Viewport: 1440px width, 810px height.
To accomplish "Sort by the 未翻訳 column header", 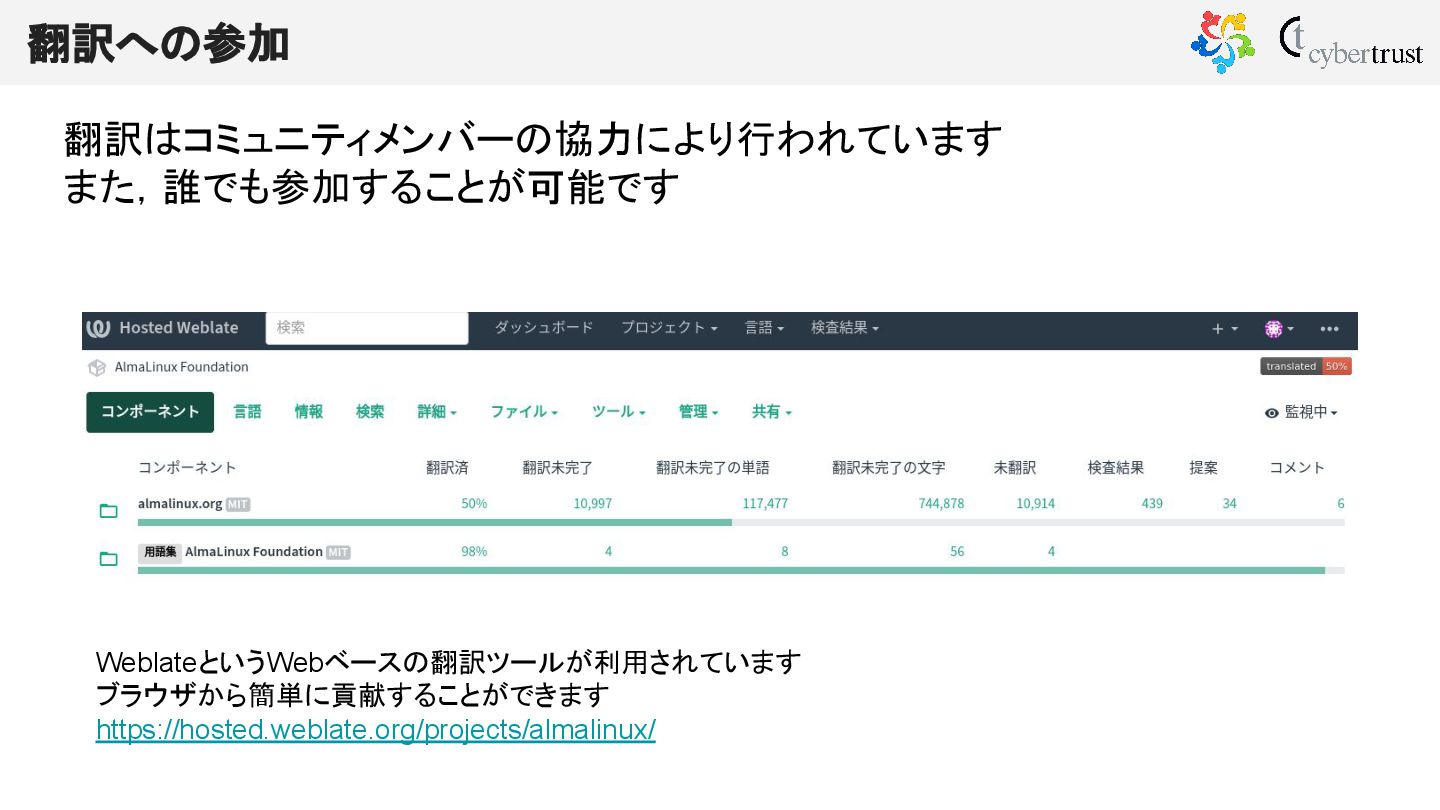I will [x=1015, y=468].
